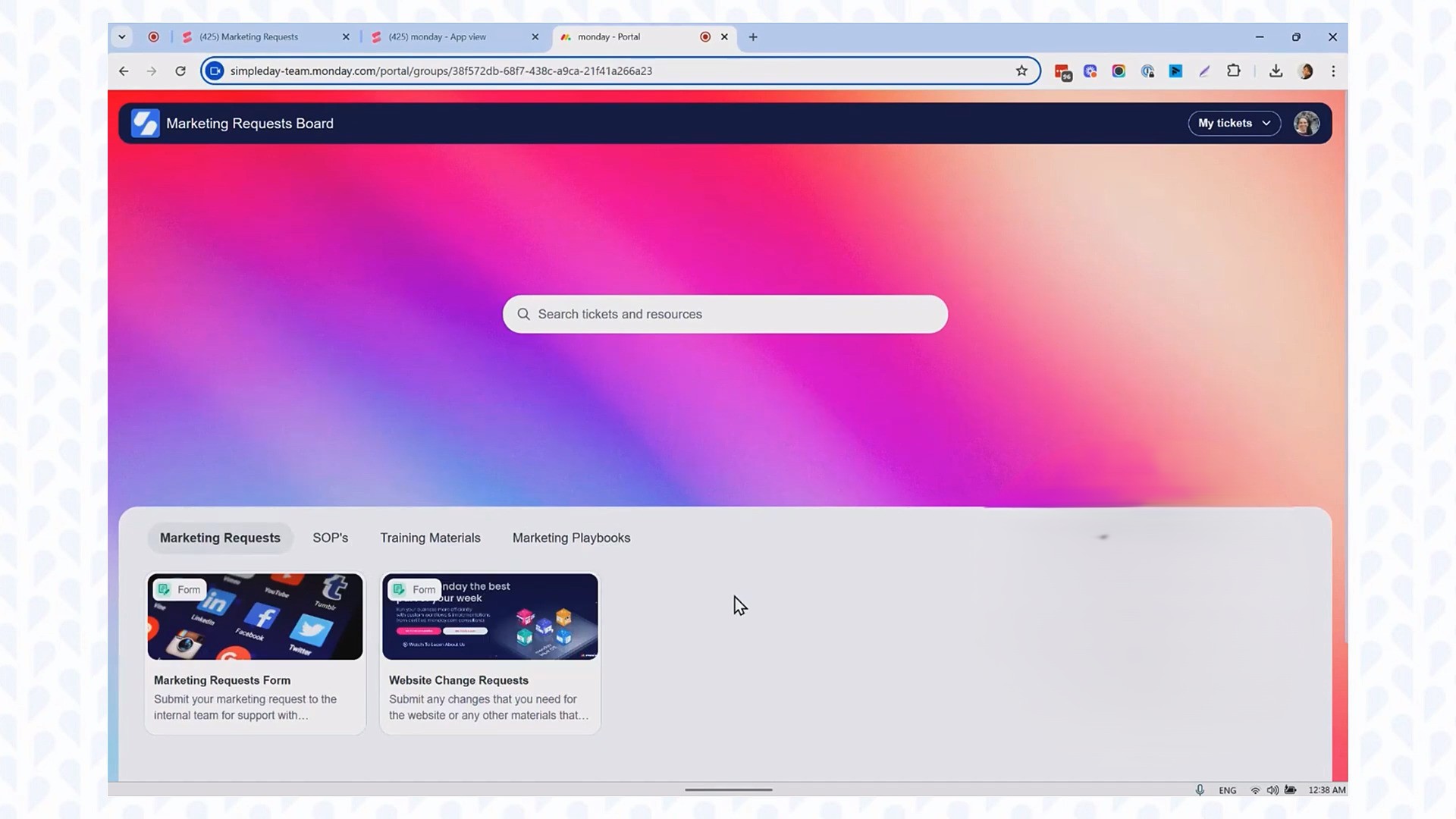Open the browser Extensions puzzle icon
1456x819 pixels.
pos(1234,71)
